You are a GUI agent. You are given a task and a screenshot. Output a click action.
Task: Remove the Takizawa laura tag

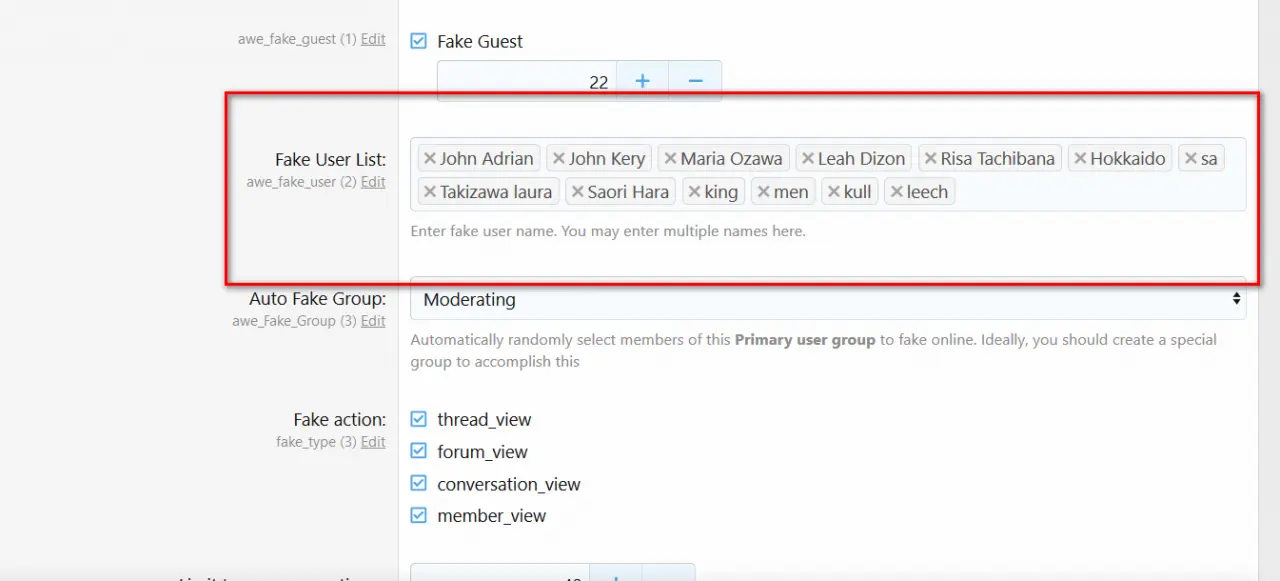pyautogui.click(x=430, y=192)
